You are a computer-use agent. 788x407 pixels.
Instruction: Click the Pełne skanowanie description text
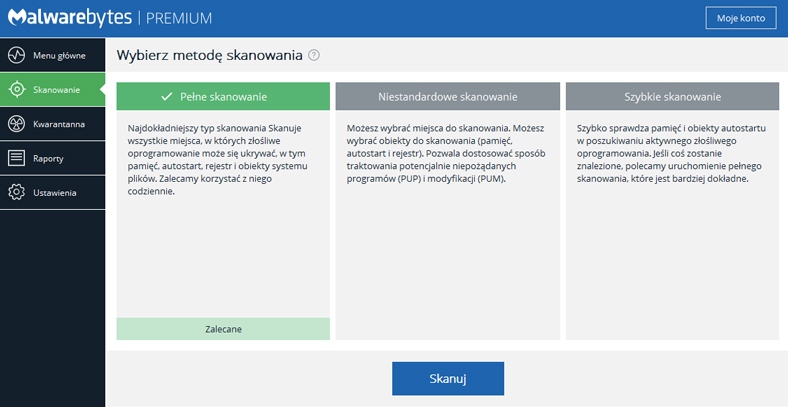[x=218, y=160]
